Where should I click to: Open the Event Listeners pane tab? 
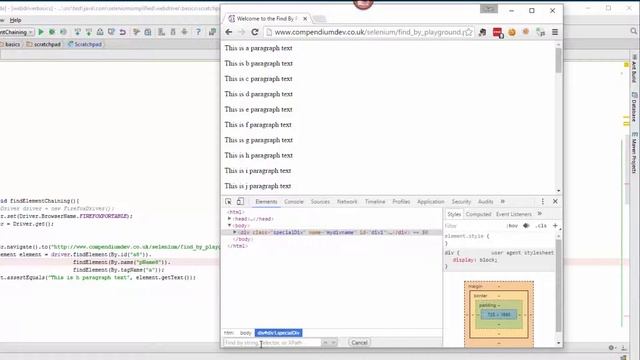click(513, 214)
